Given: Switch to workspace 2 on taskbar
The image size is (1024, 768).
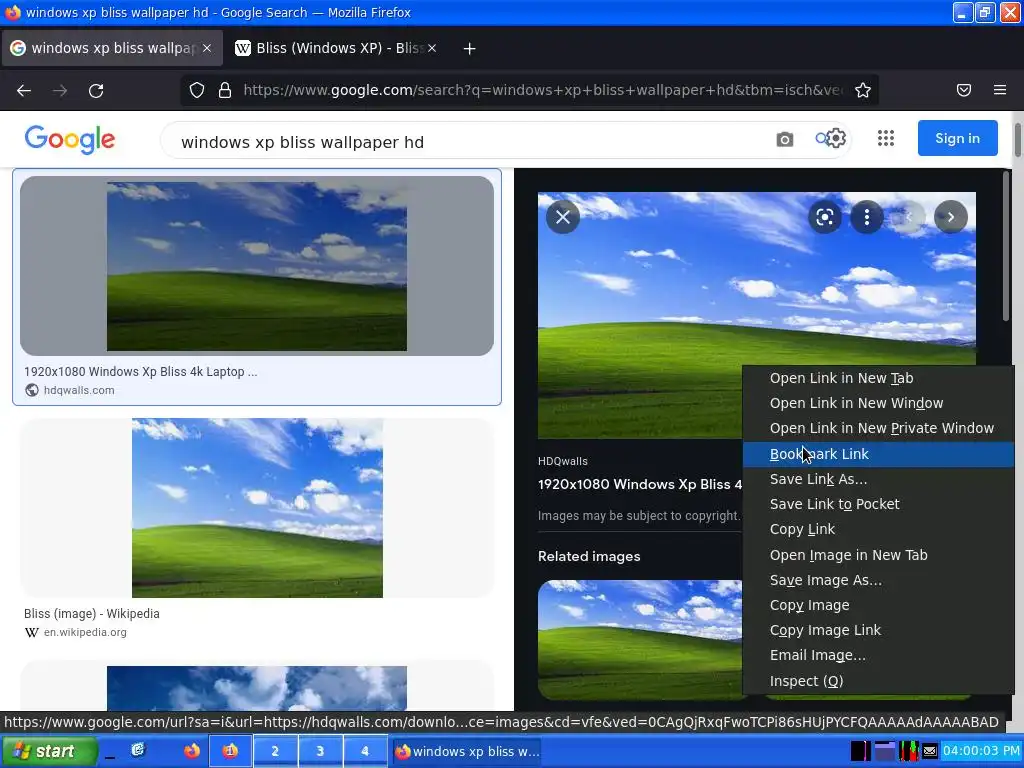Looking at the screenshot, I should pyautogui.click(x=275, y=751).
